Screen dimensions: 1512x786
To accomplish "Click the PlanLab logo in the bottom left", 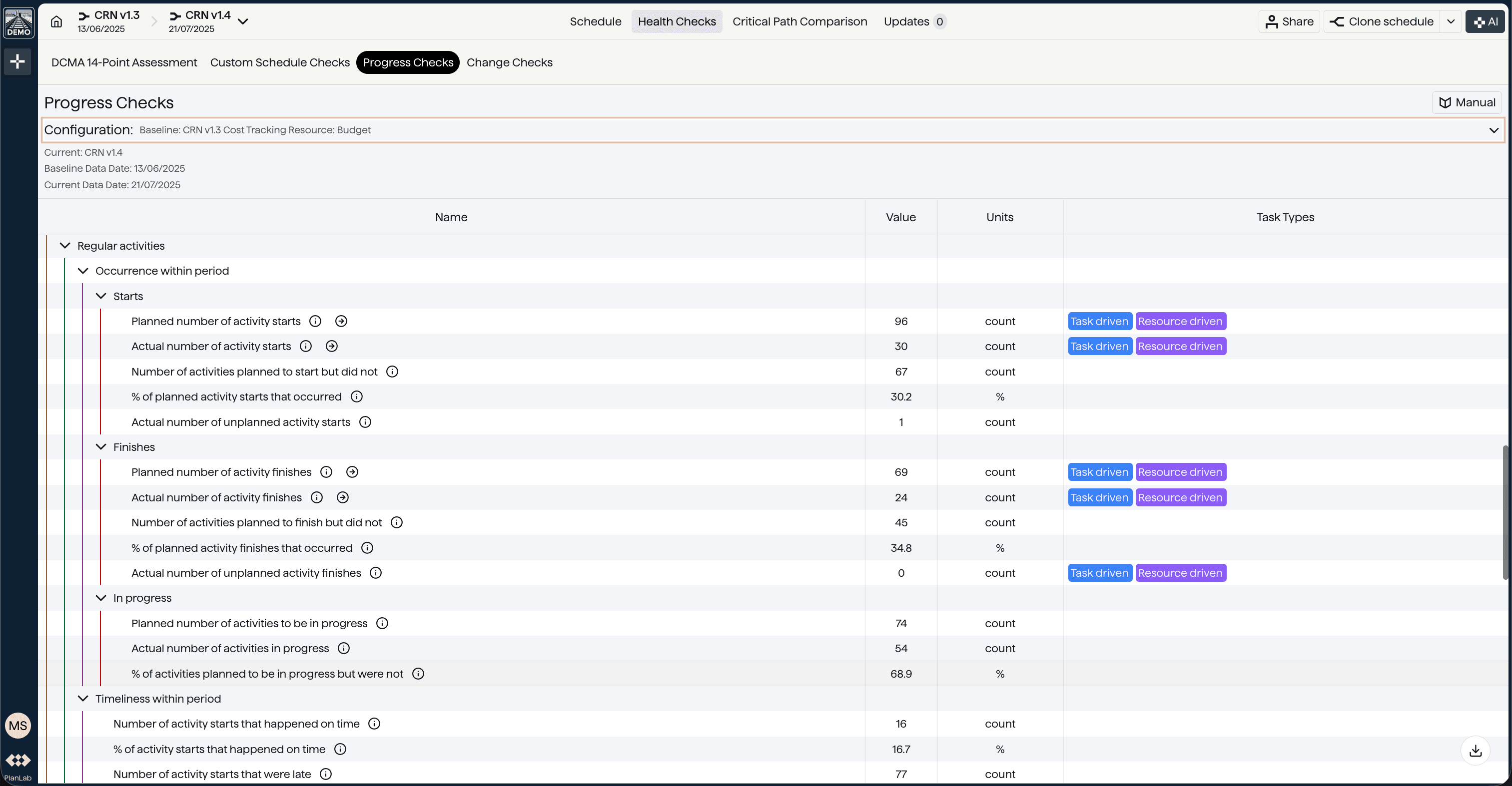I will (18, 760).
